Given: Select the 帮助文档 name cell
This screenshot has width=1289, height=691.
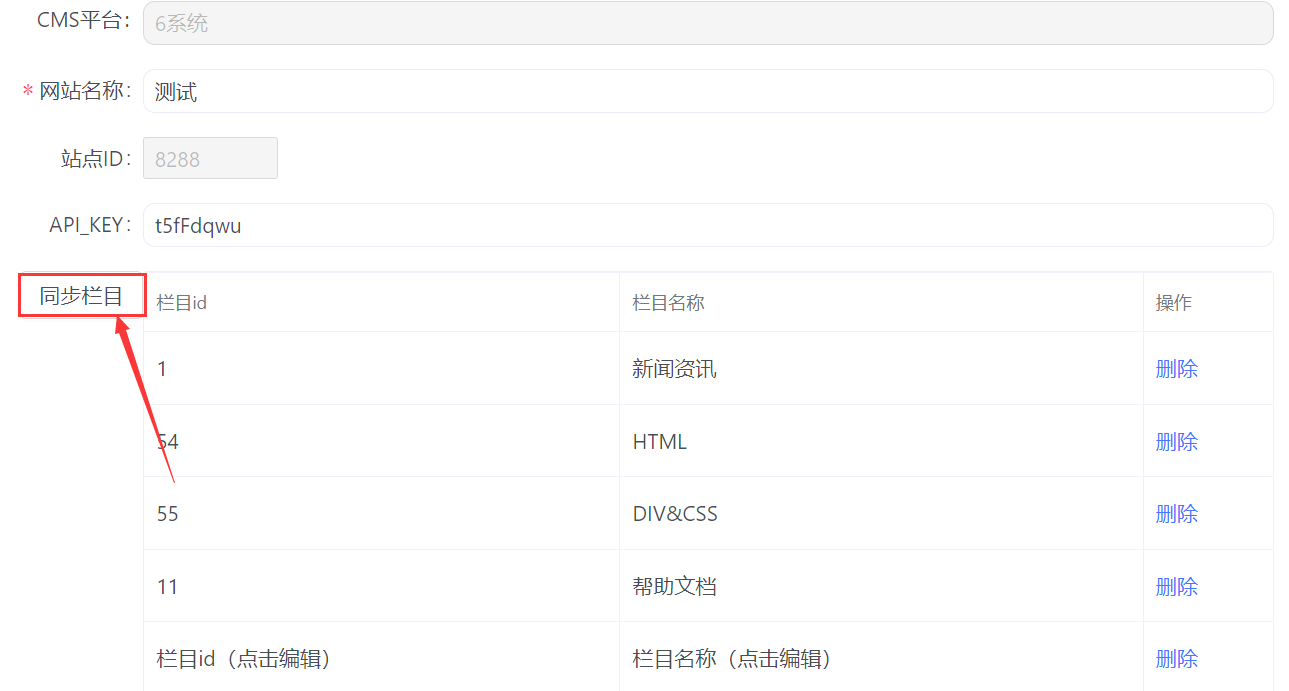Looking at the screenshot, I should pos(674,587).
